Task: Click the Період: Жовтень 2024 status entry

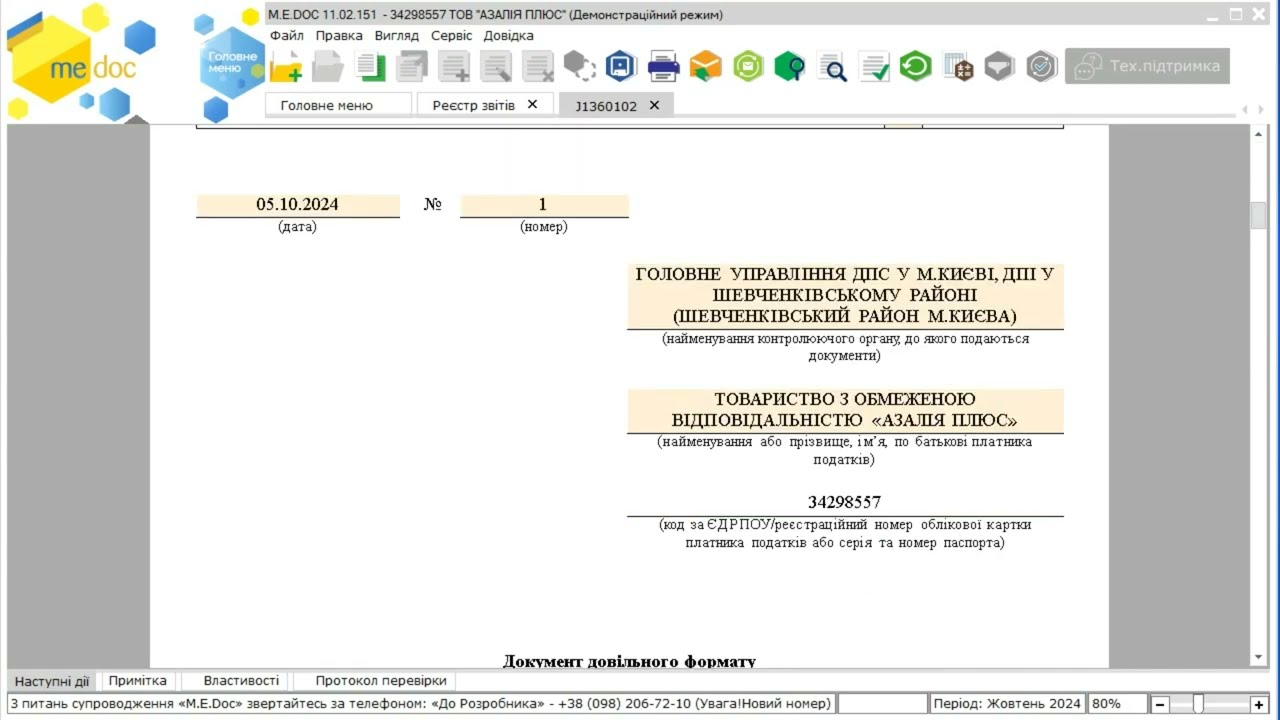Action: point(1007,704)
